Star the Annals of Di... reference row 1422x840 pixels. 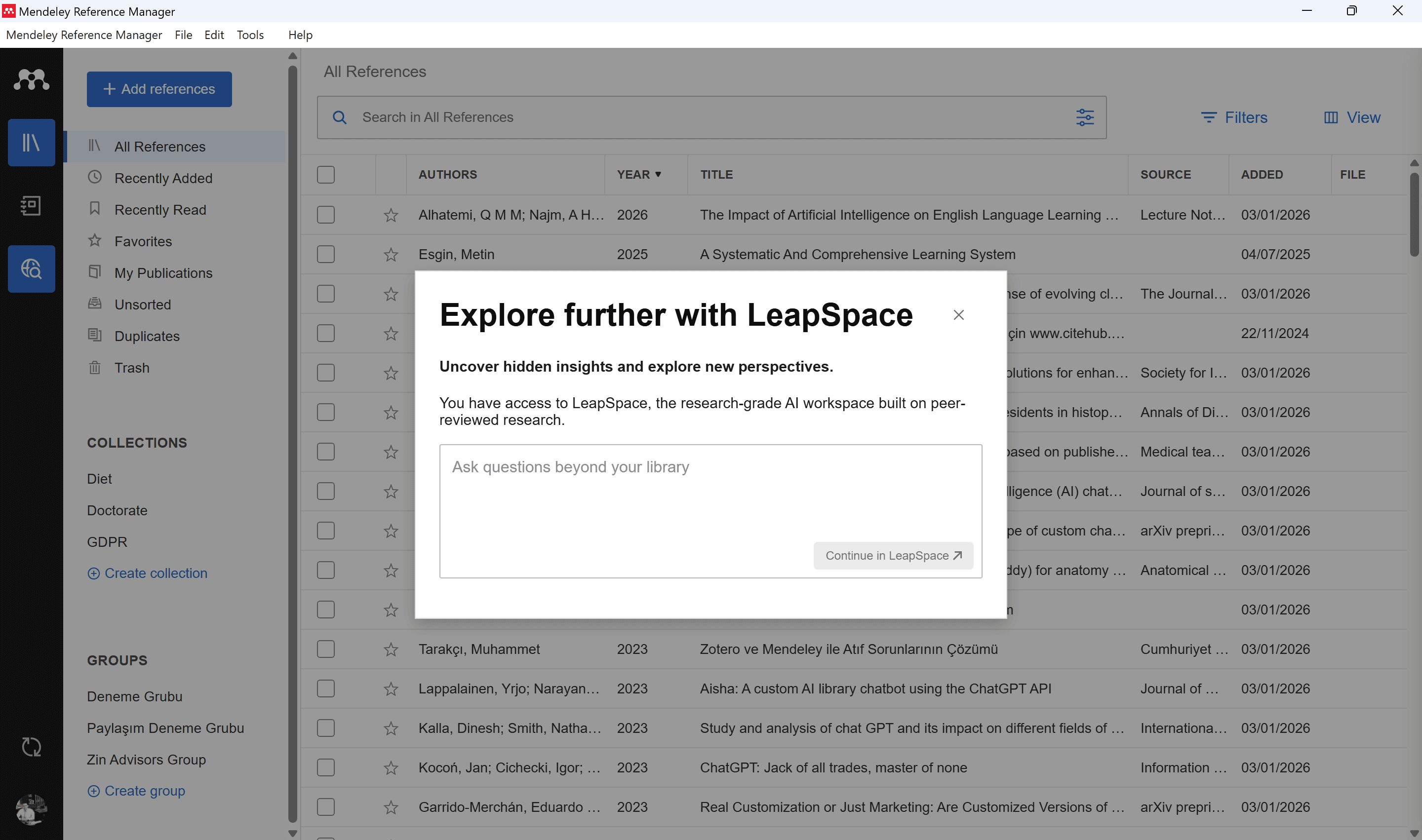click(x=391, y=413)
